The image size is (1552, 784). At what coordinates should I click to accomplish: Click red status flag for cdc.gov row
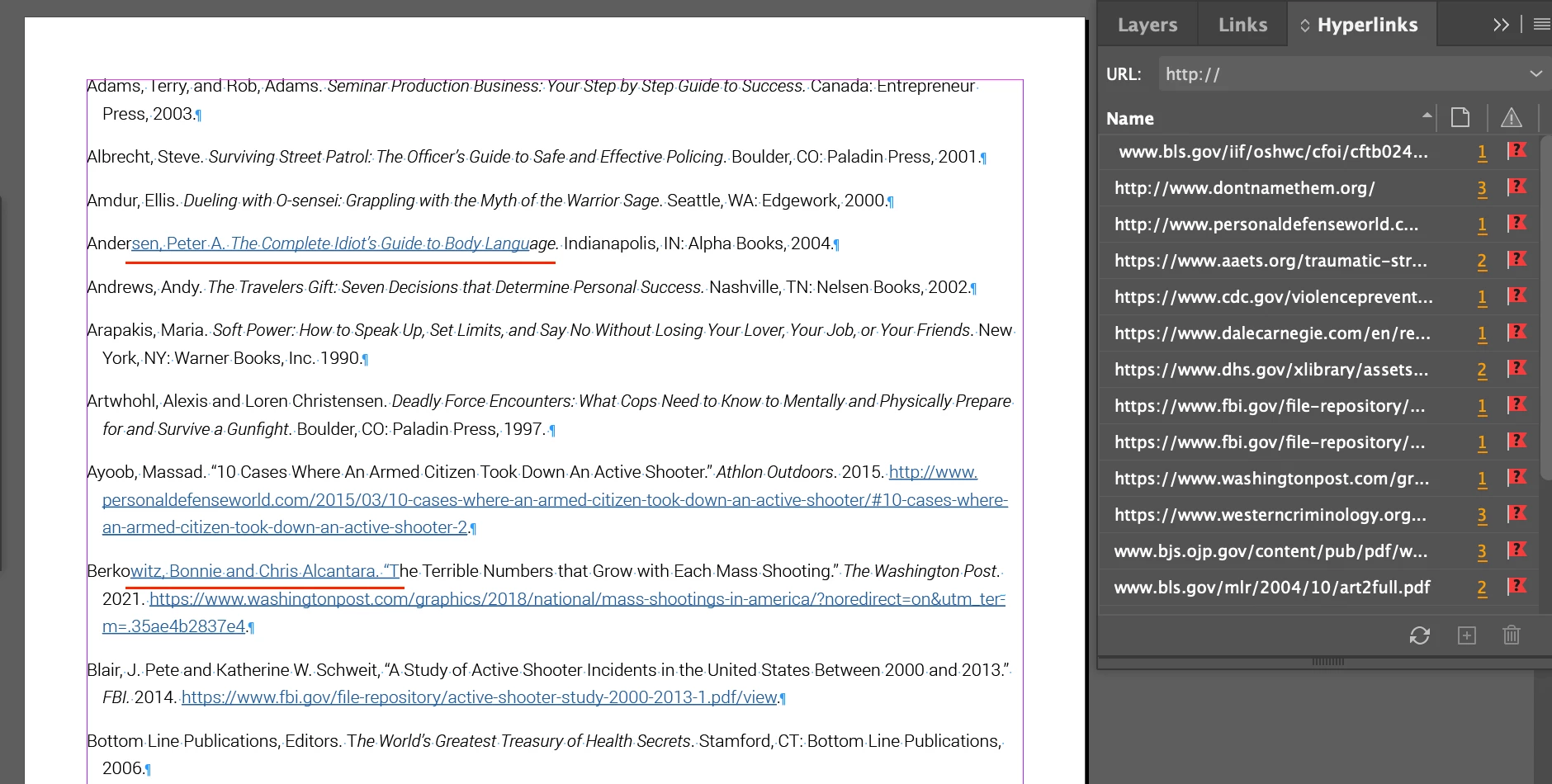[x=1517, y=295]
